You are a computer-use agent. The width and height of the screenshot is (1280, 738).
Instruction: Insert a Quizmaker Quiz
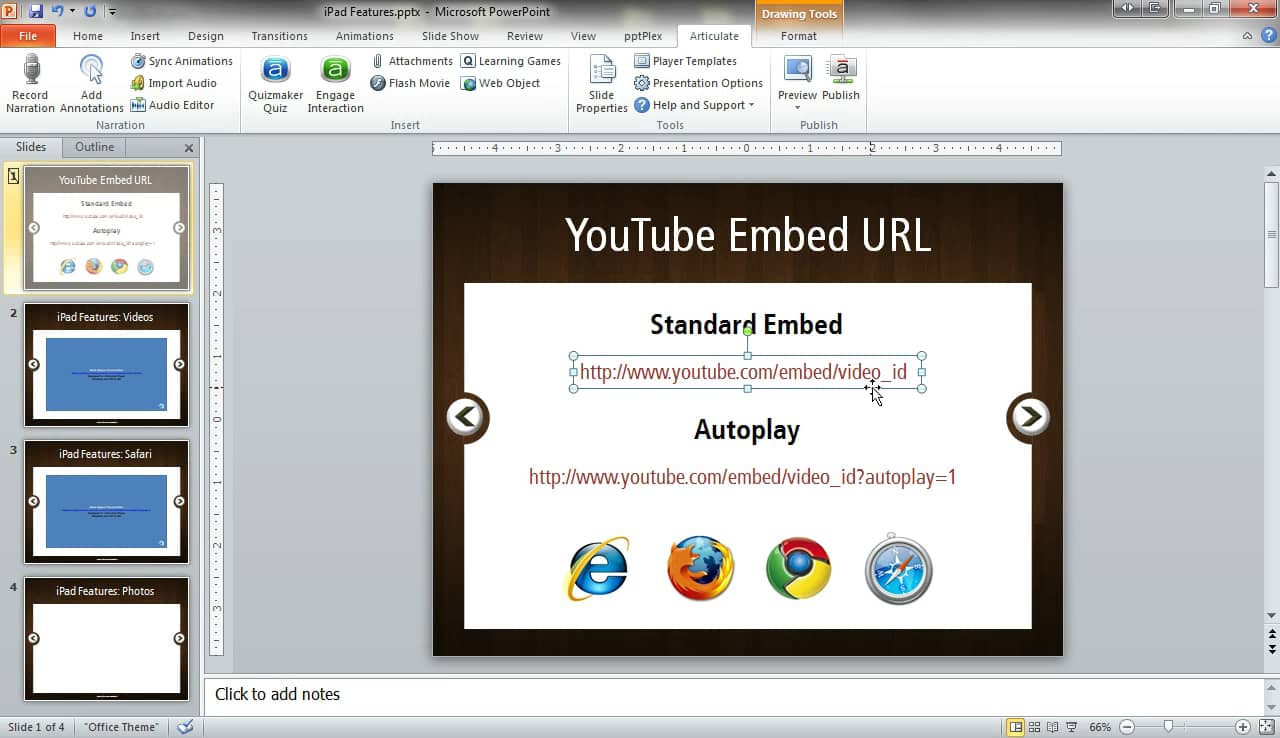click(275, 84)
